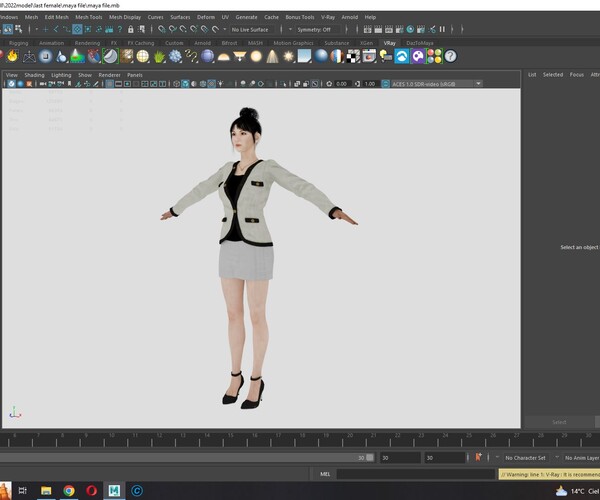Open the viewport Renderer menu
The height and width of the screenshot is (500, 600).
pyautogui.click(x=109, y=75)
